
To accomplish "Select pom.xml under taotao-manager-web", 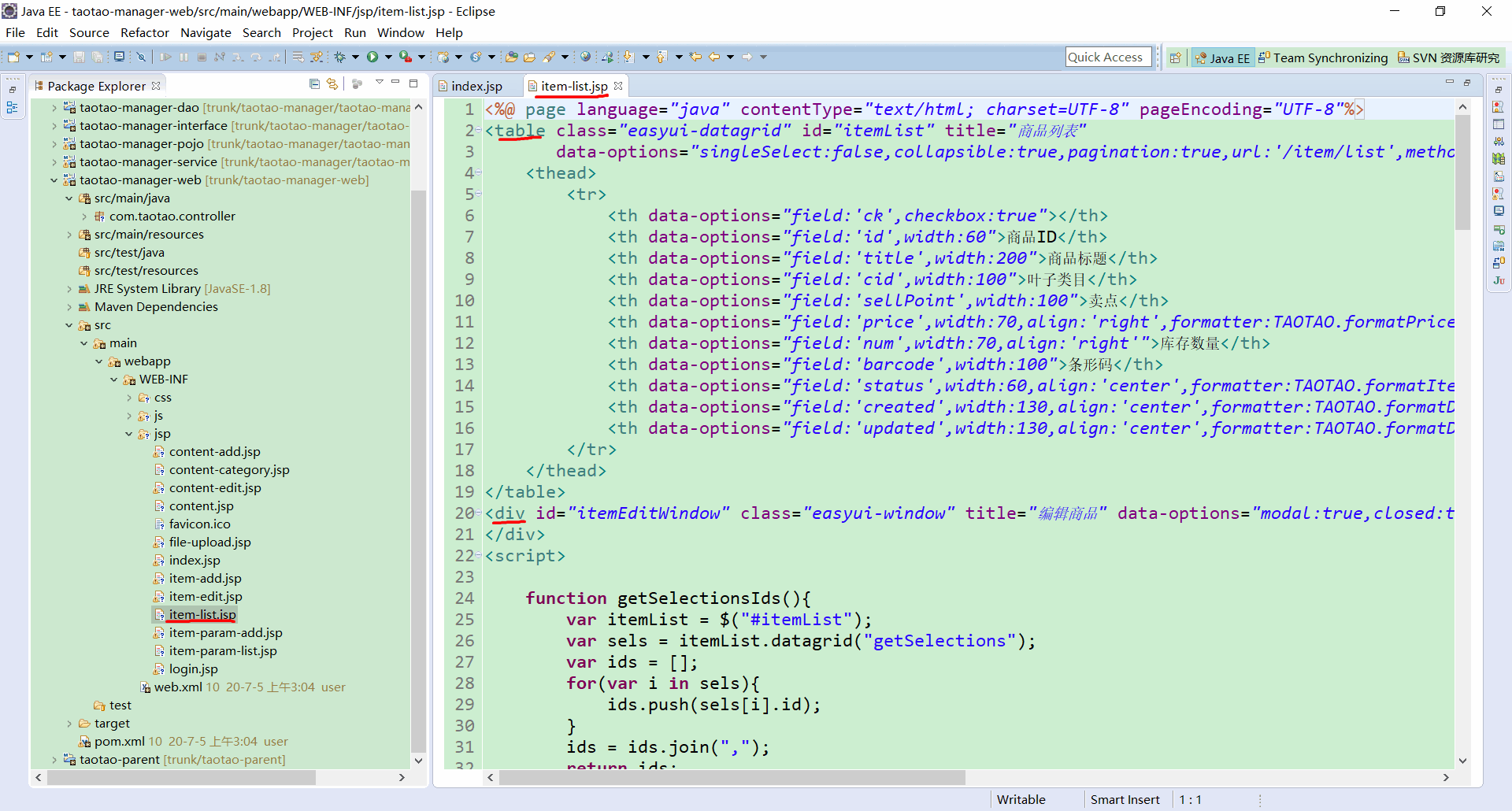I will (x=119, y=742).
